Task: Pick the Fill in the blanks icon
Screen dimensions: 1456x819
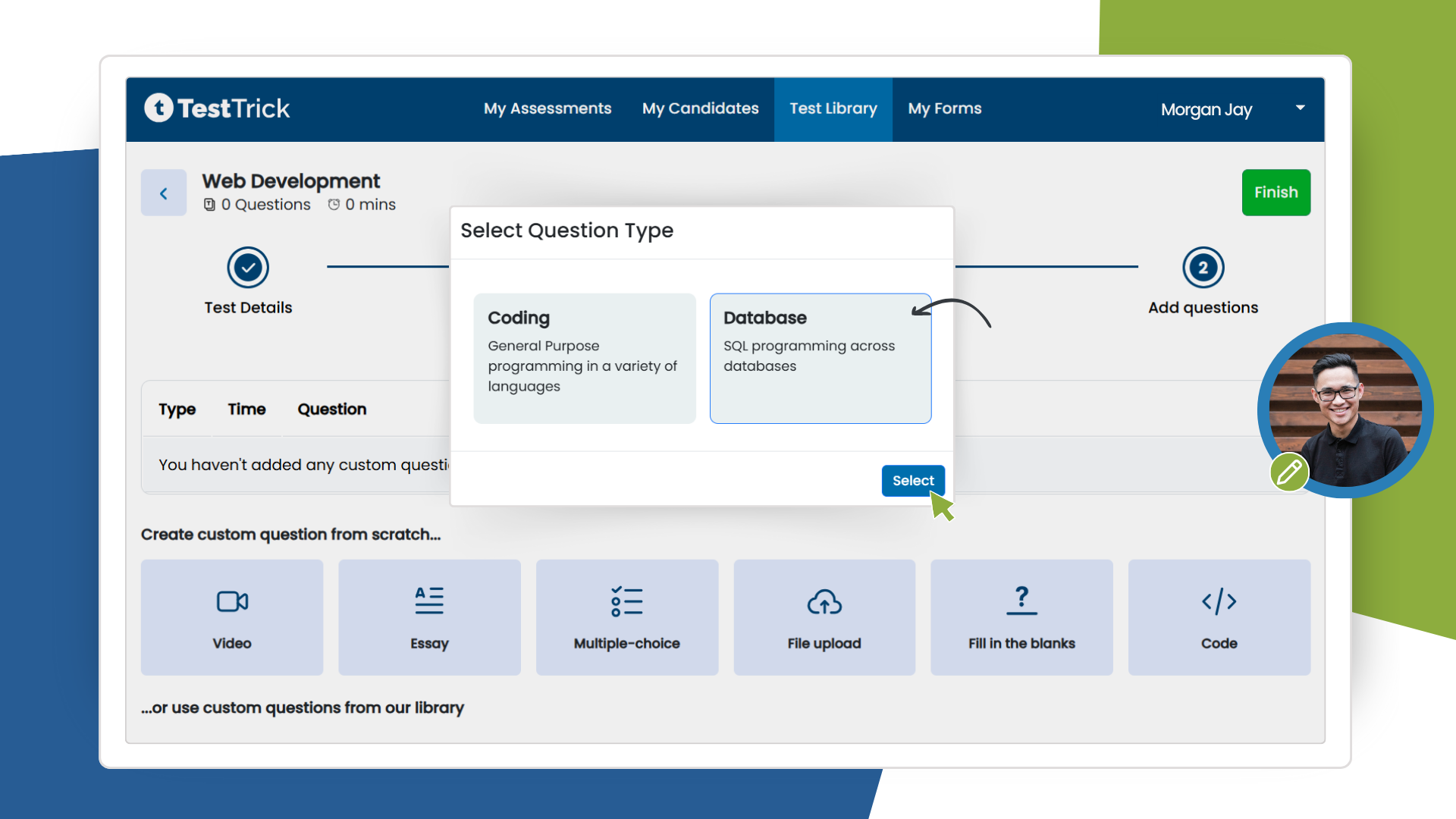Action: 1021,600
